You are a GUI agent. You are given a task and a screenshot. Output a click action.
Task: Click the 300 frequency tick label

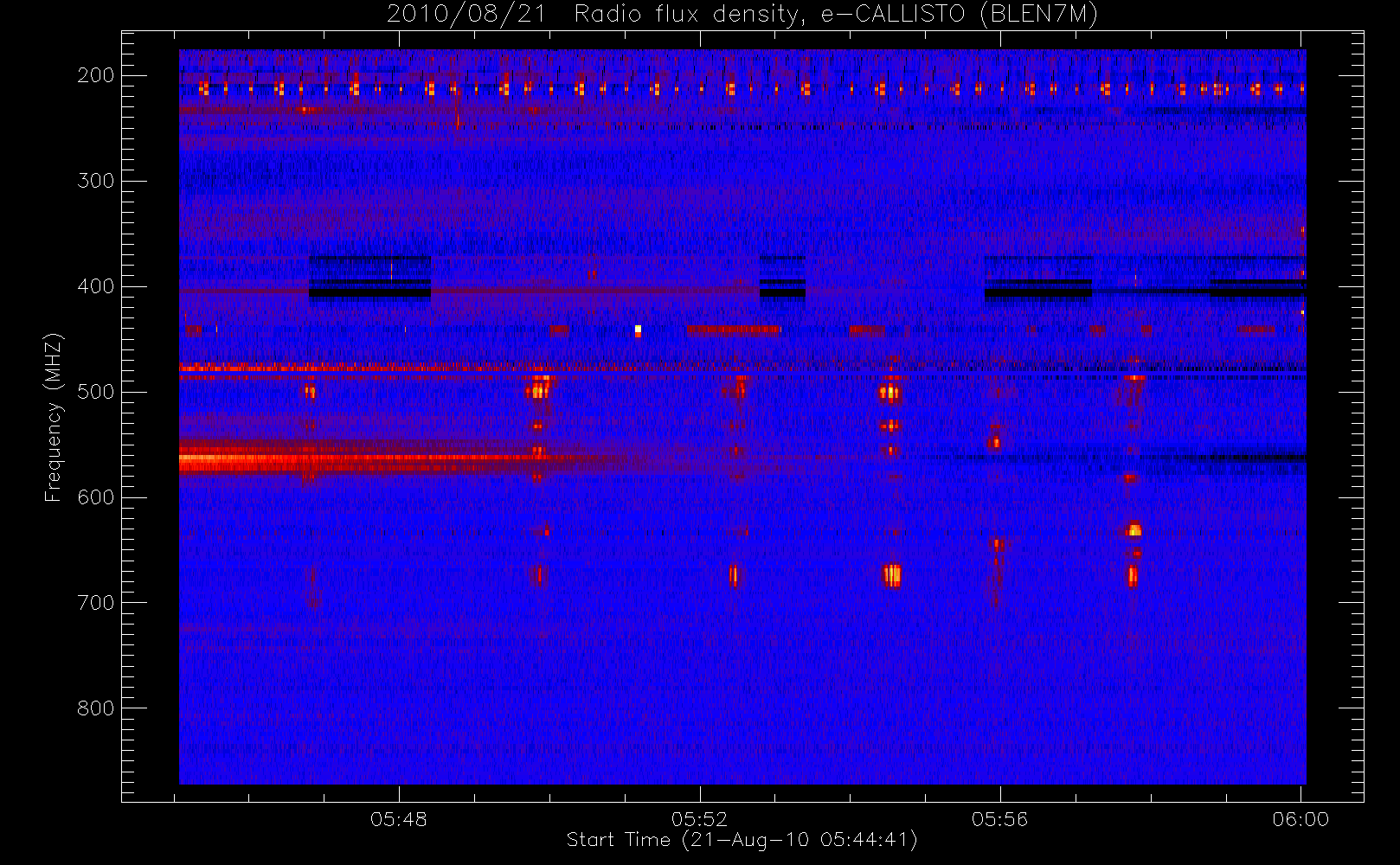click(96, 181)
